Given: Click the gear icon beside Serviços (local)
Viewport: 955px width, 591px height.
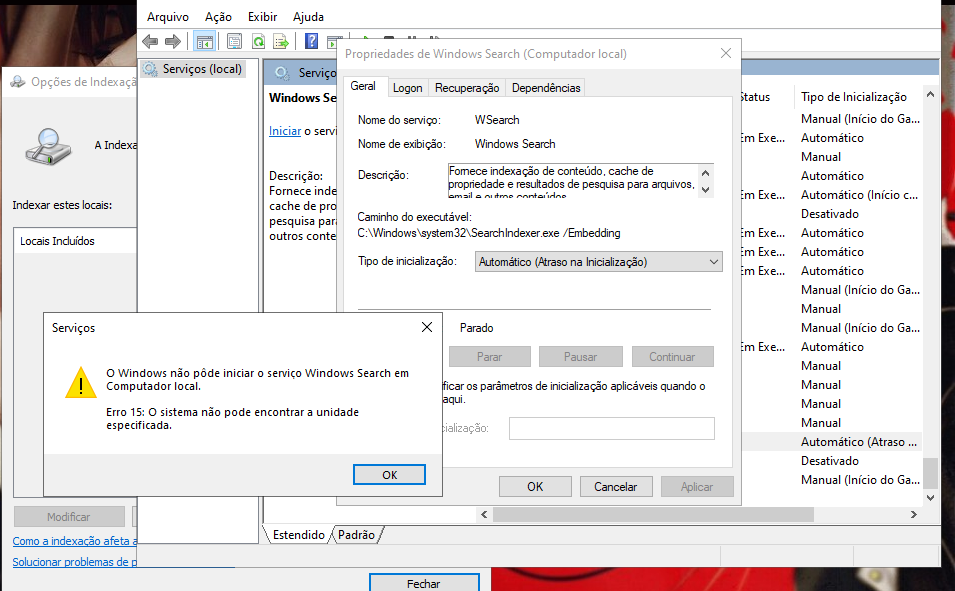Looking at the screenshot, I should [x=150, y=69].
